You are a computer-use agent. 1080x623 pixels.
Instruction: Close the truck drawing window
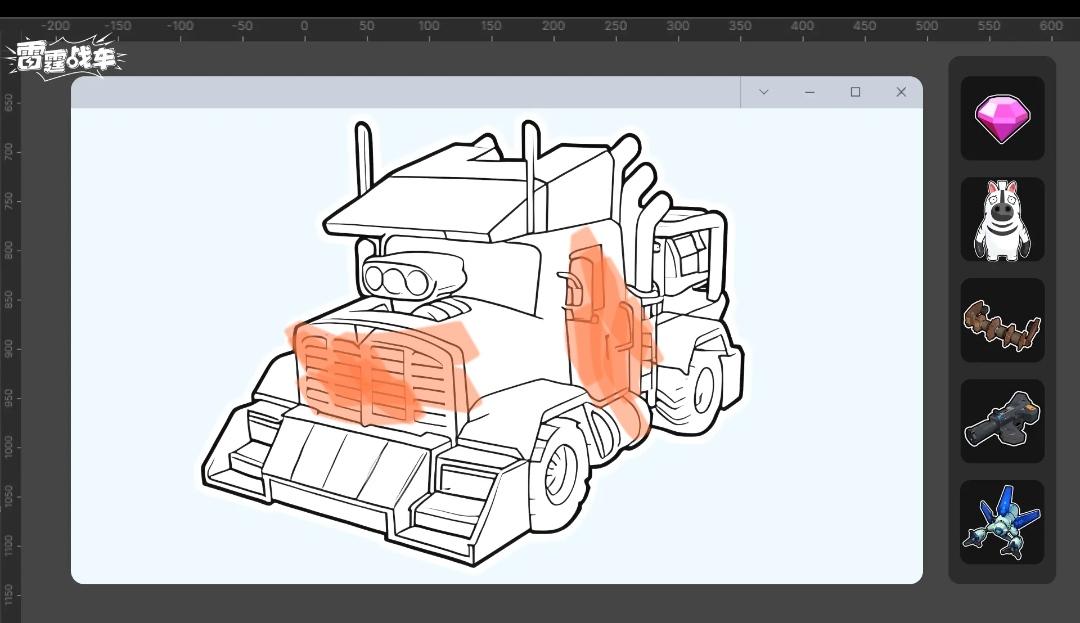(x=901, y=92)
